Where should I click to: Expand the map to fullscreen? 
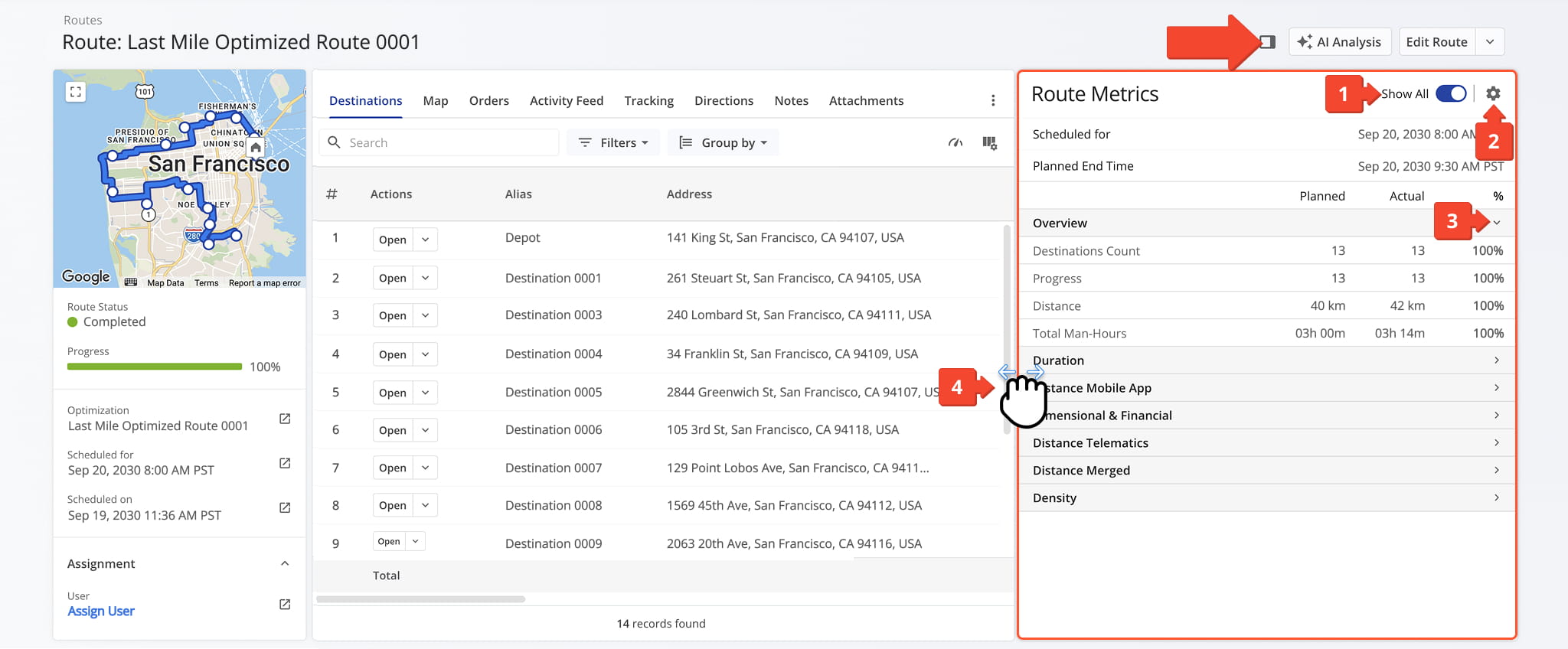pyautogui.click(x=75, y=92)
